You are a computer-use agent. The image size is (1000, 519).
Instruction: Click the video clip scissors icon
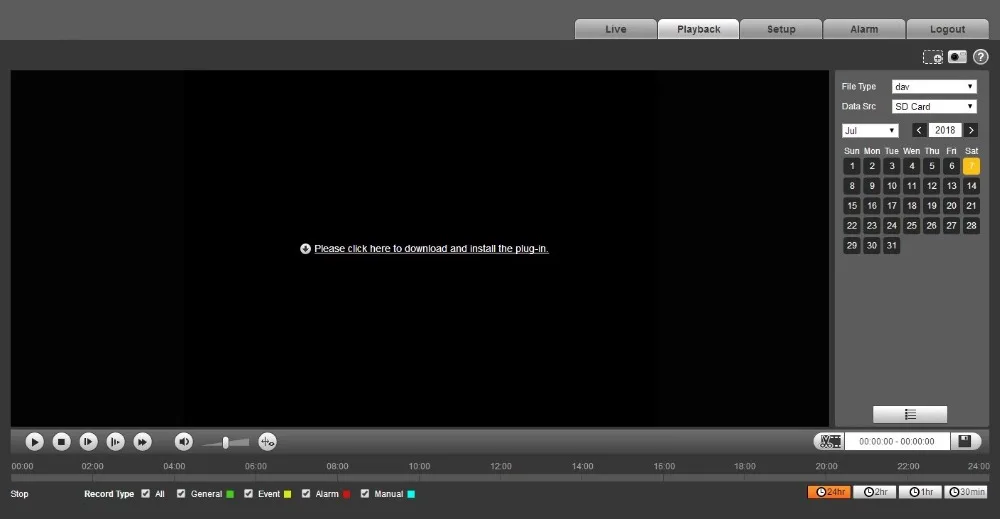coord(830,441)
